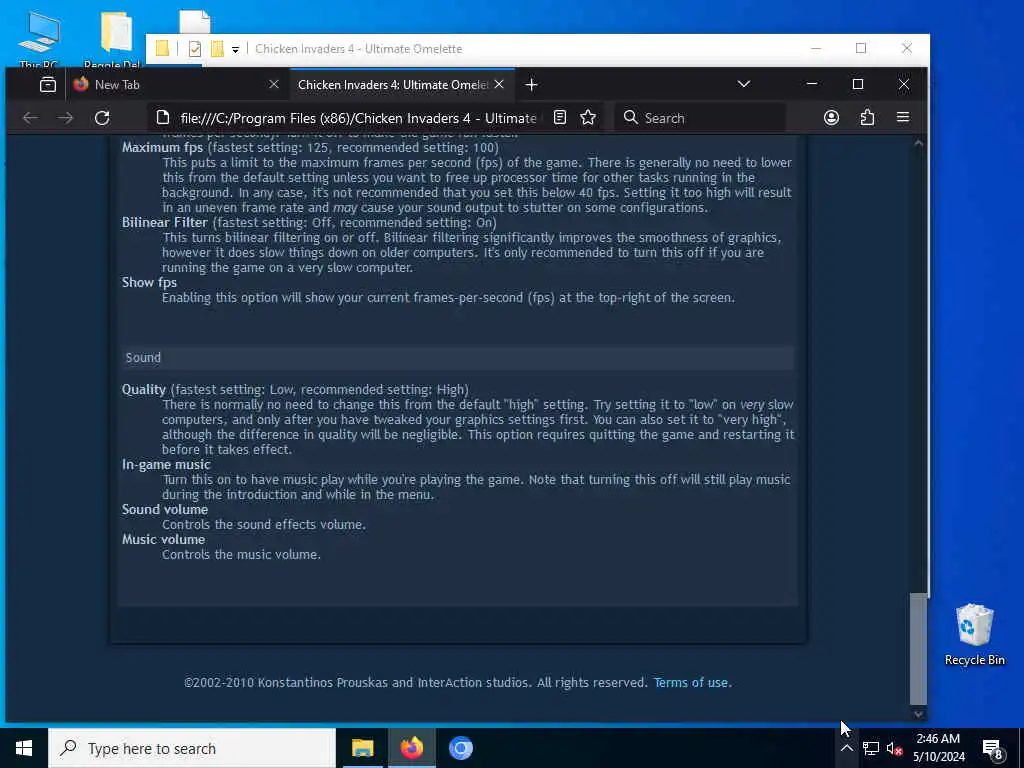Select the blank document desktop icon
The width and height of the screenshot is (1024, 768).
coord(195,22)
